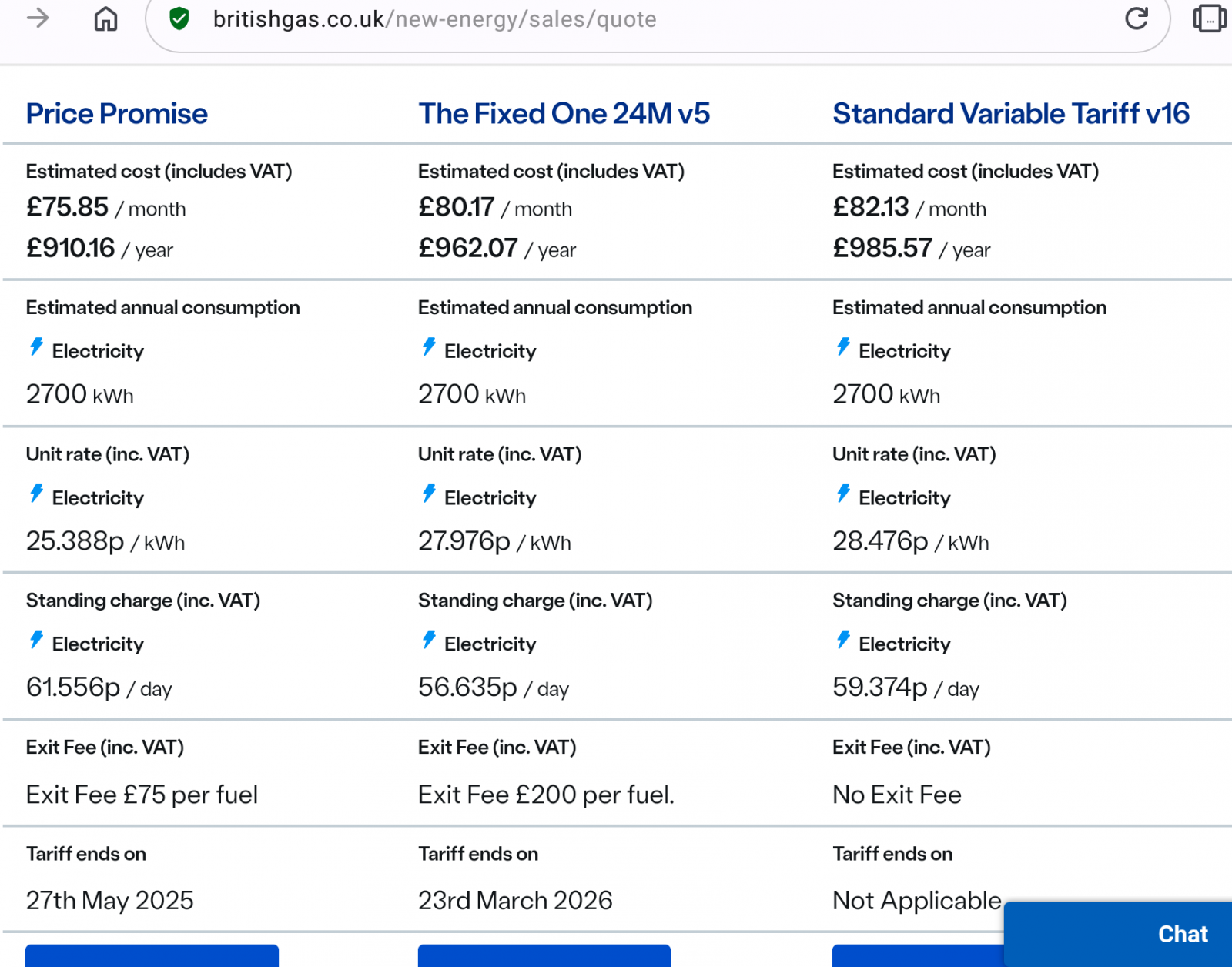The width and height of the screenshot is (1232, 967).
Task: Reload the page with refresh icon
Action: click(x=1137, y=18)
